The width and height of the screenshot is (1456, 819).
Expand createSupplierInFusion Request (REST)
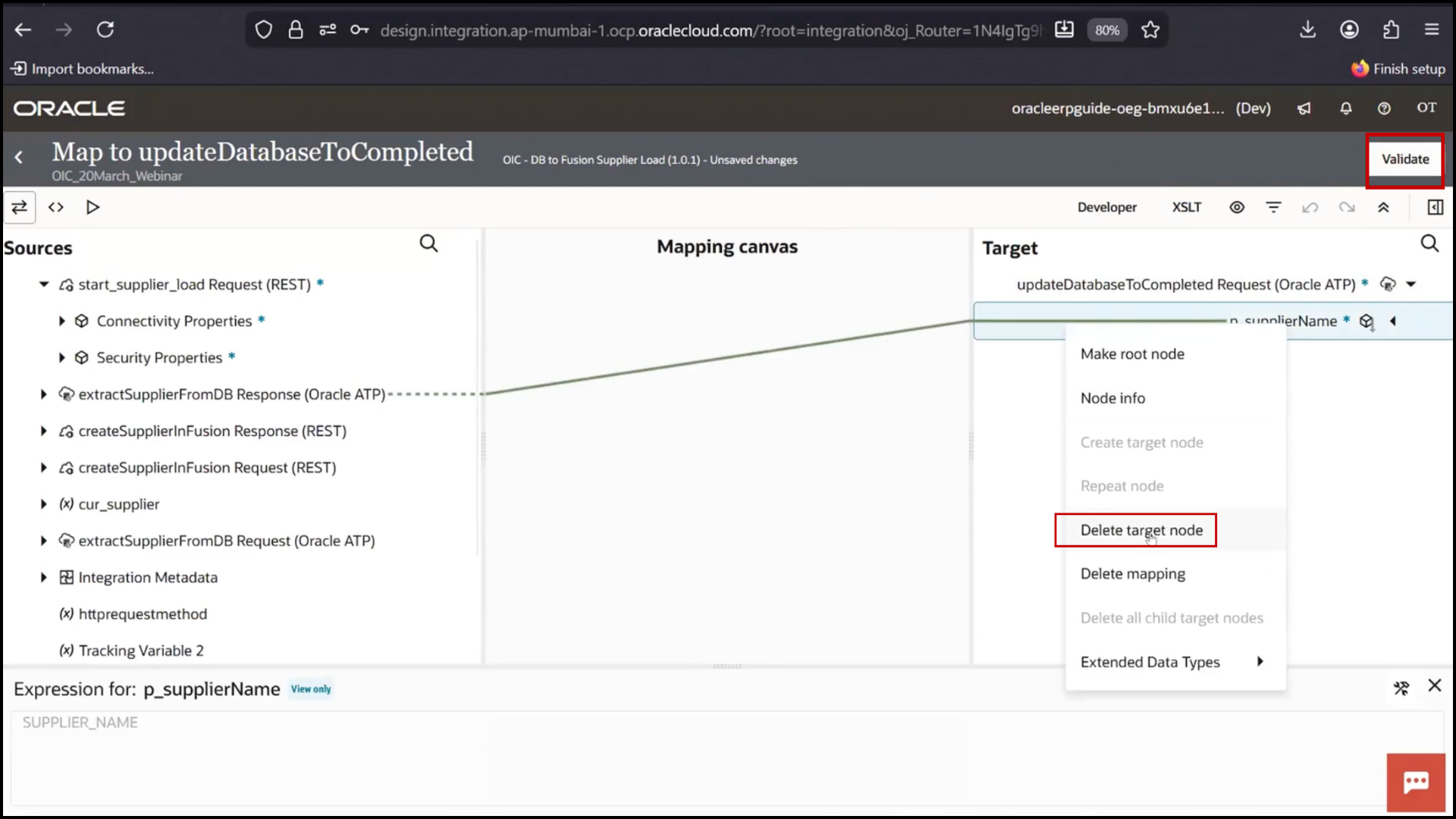(x=44, y=467)
